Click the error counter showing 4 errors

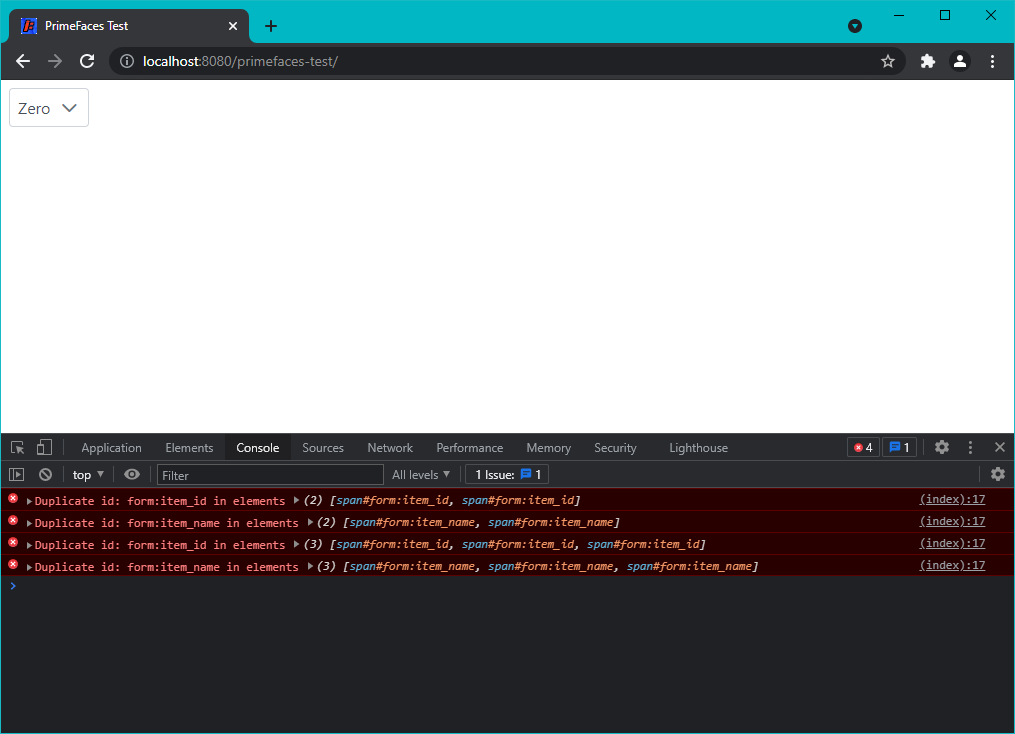point(862,447)
